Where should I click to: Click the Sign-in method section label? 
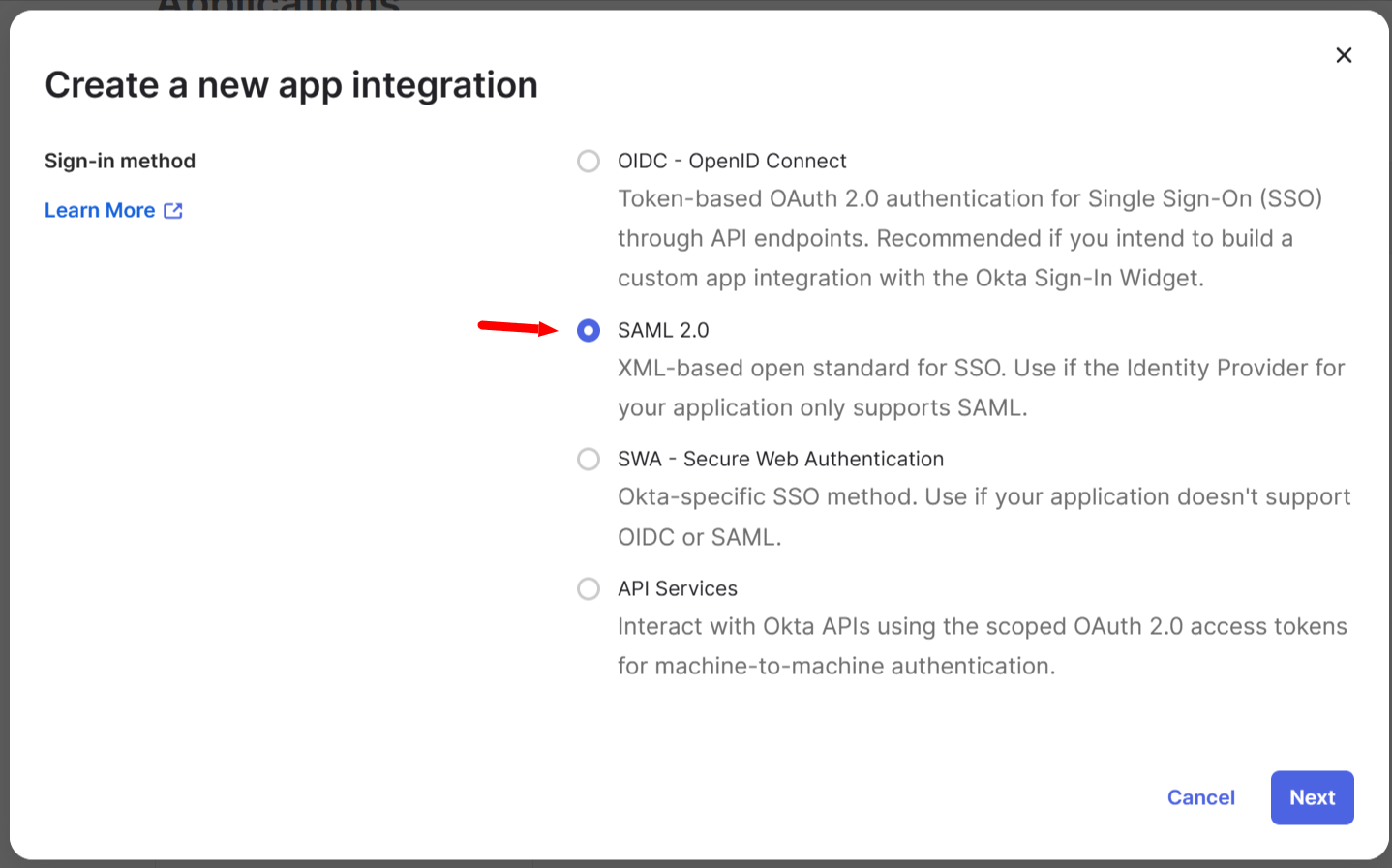pos(120,161)
